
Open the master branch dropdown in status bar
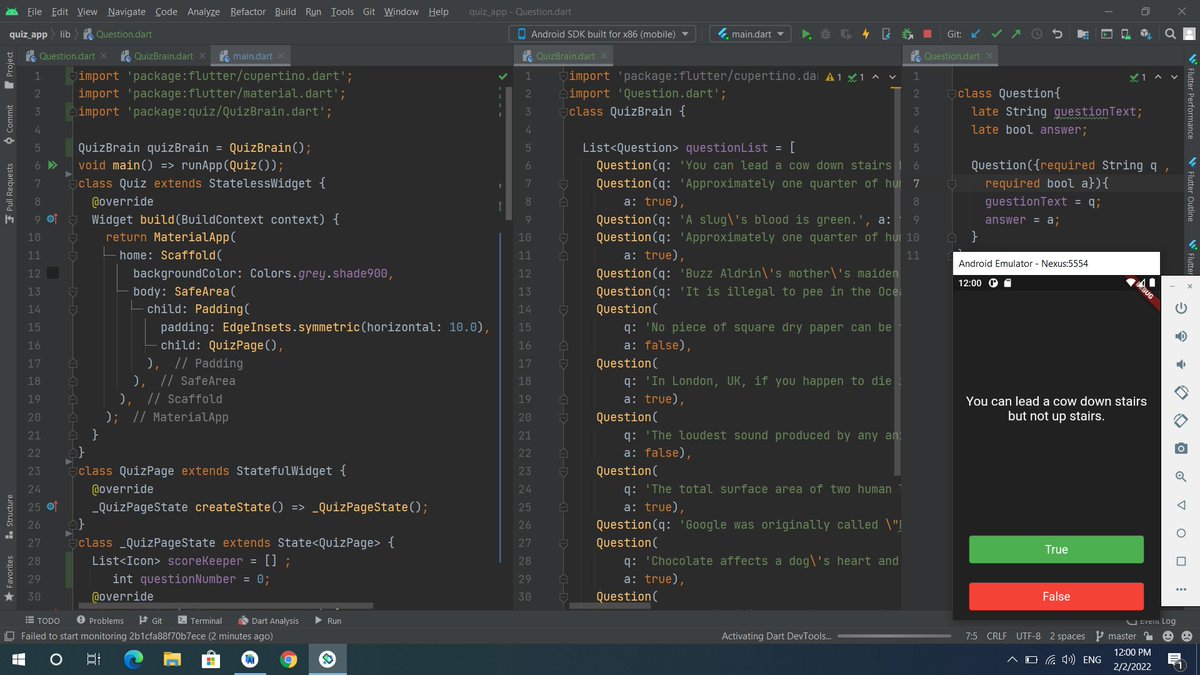tap(1120, 635)
